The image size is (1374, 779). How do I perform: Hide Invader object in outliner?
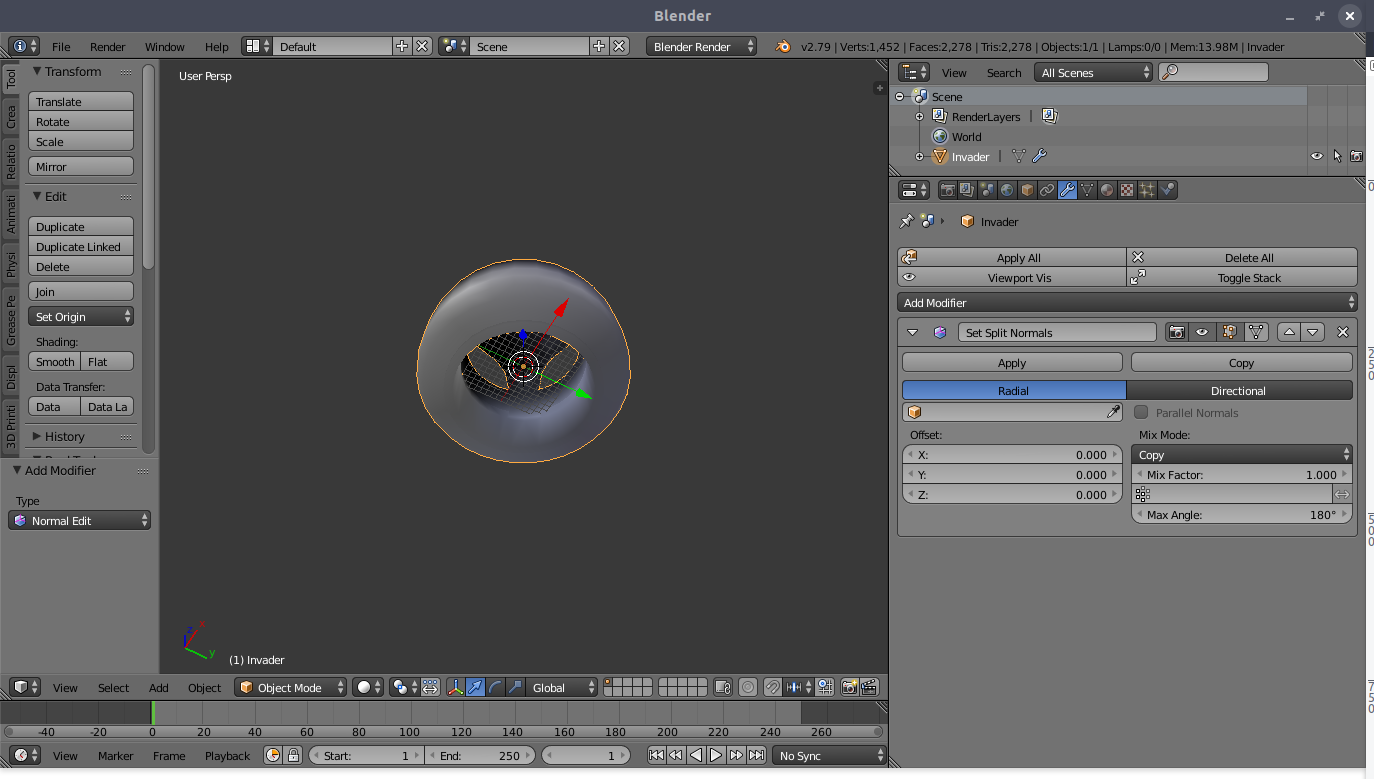1316,156
